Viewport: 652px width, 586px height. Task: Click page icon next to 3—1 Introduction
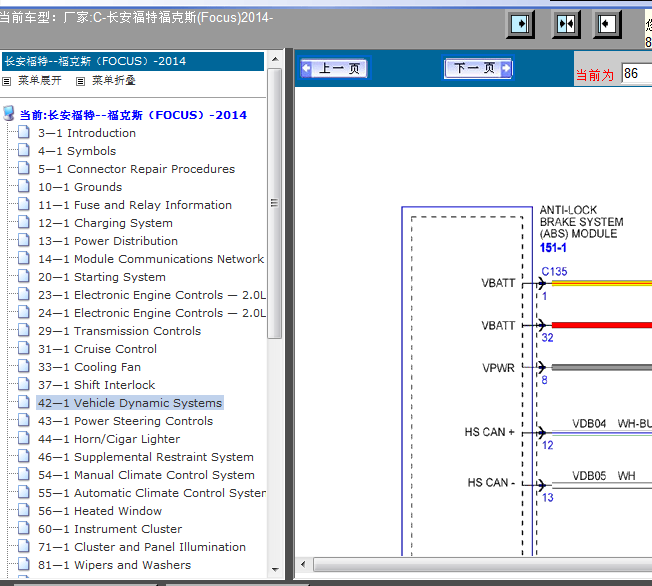tap(24, 132)
